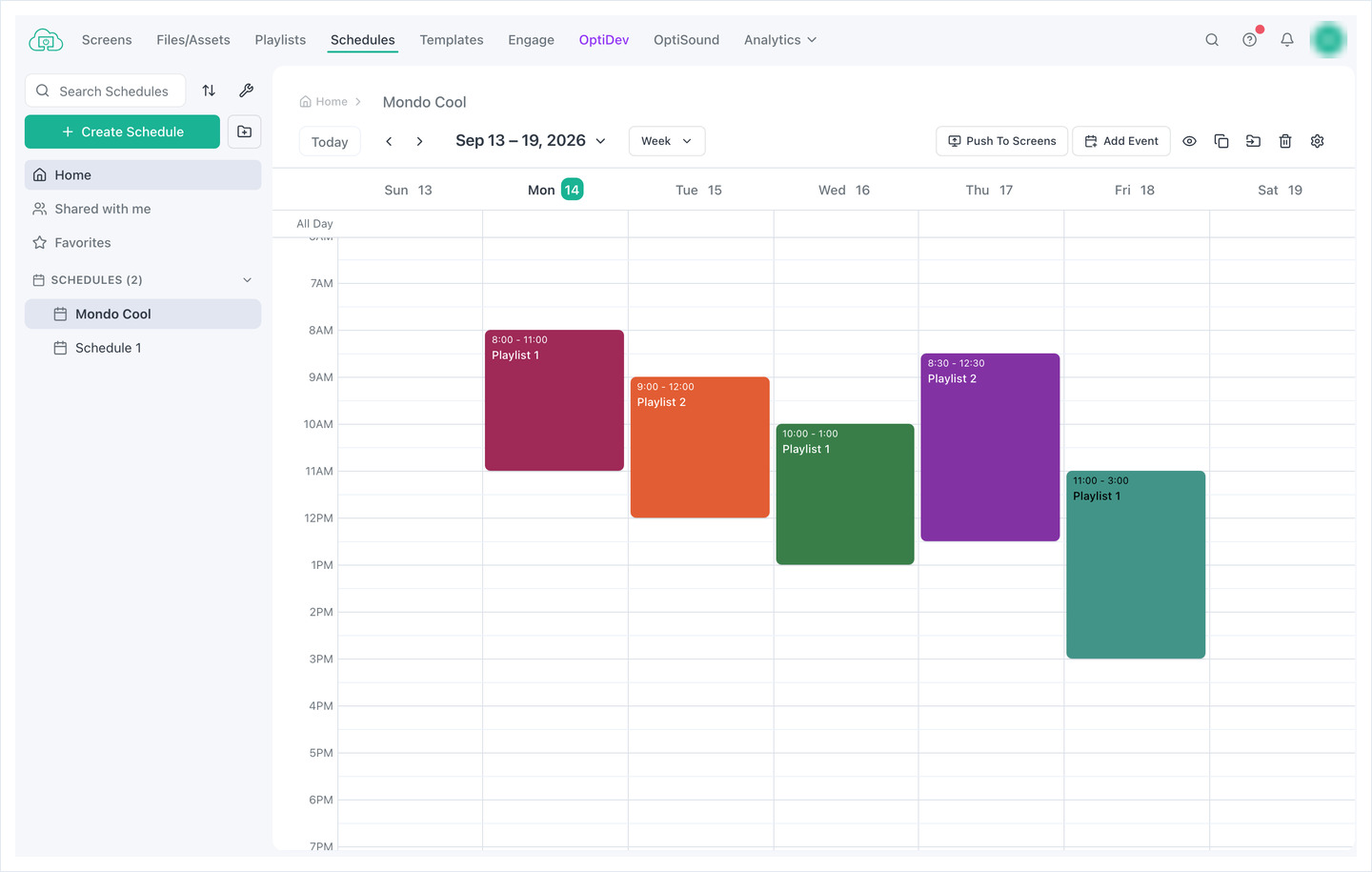Delete schedule with the trash icon

click(x=1285, y=141)
